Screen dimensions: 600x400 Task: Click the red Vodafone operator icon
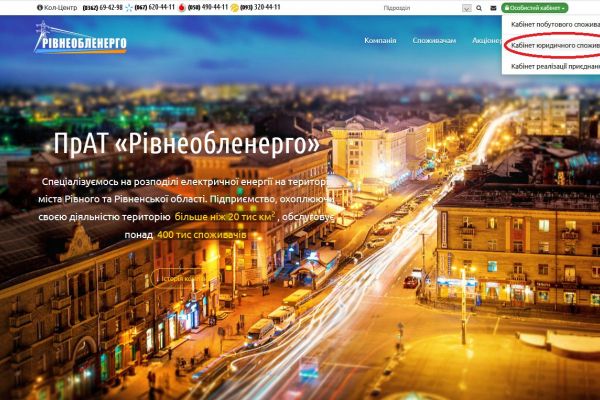tap(181, 7)
